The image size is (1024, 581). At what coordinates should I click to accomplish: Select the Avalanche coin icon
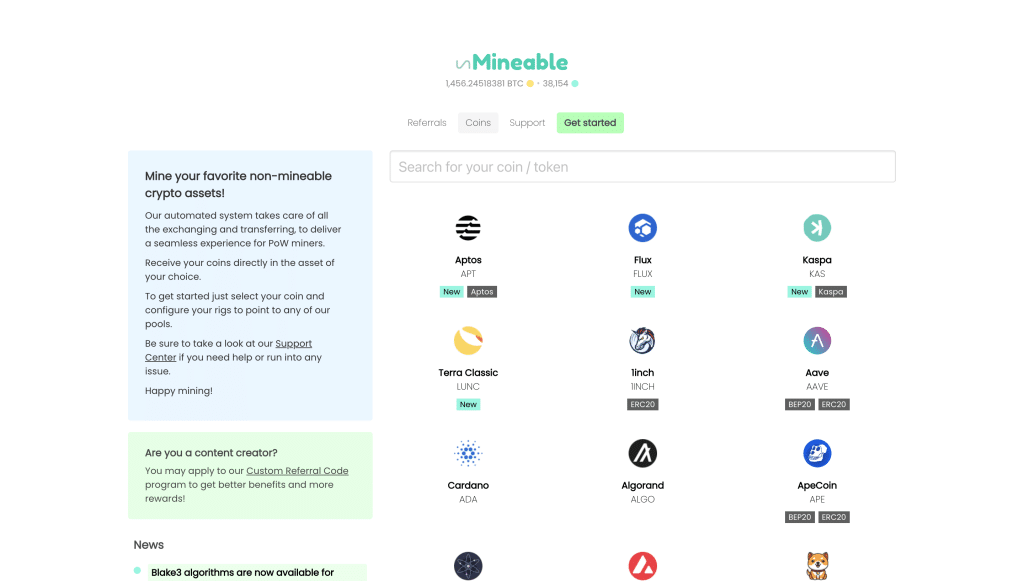[643, 565]
